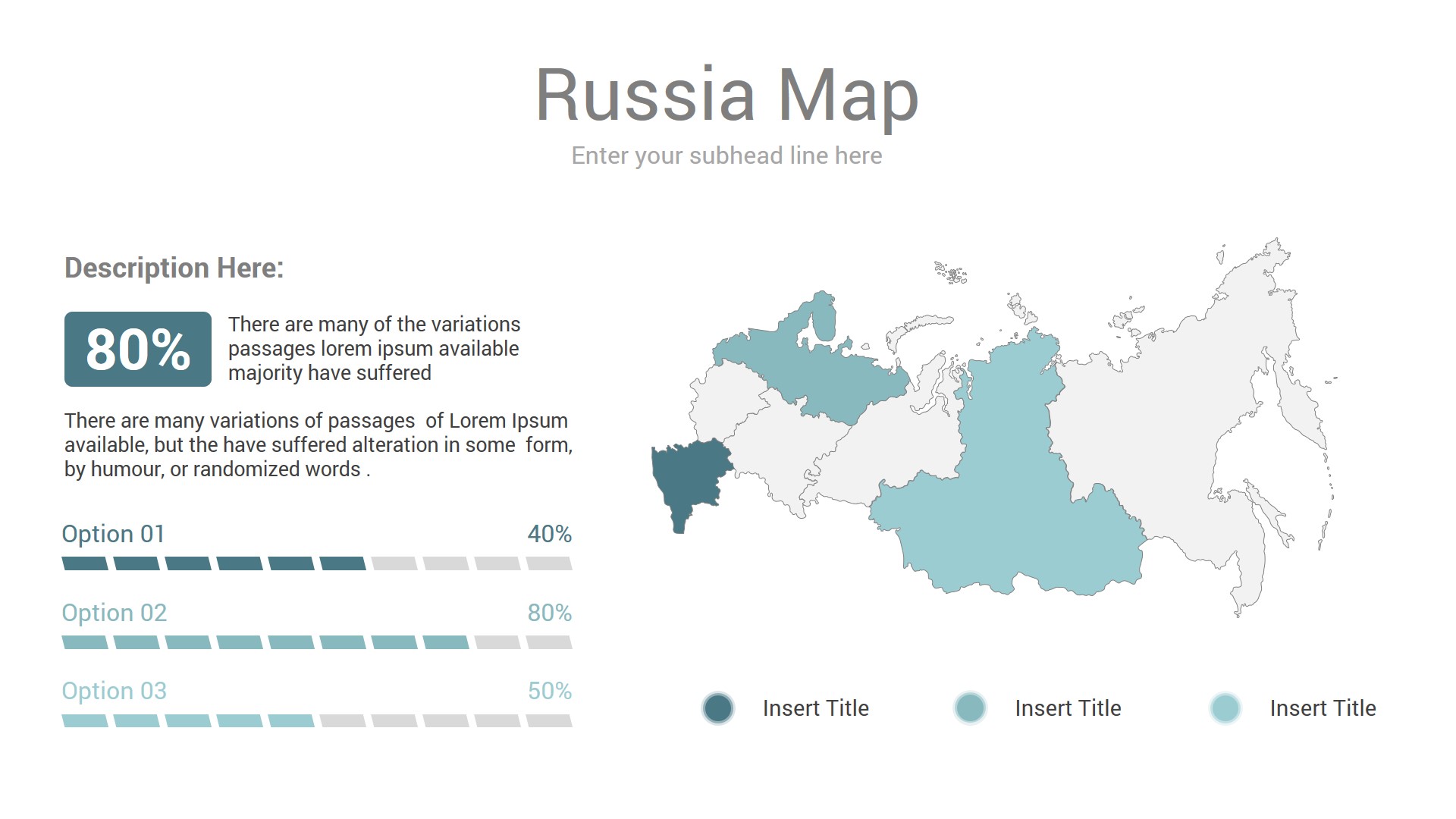Click the Russia Map title
The width and height of the screenshot is (1456, 819).
coord(726,95)
